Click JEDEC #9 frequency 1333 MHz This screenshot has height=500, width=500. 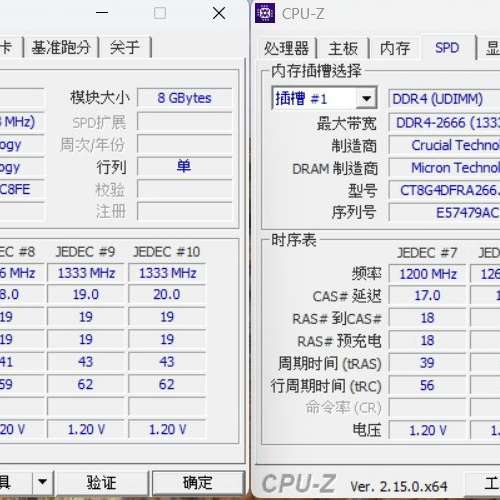pyautogui.click(x=86, y=273)
